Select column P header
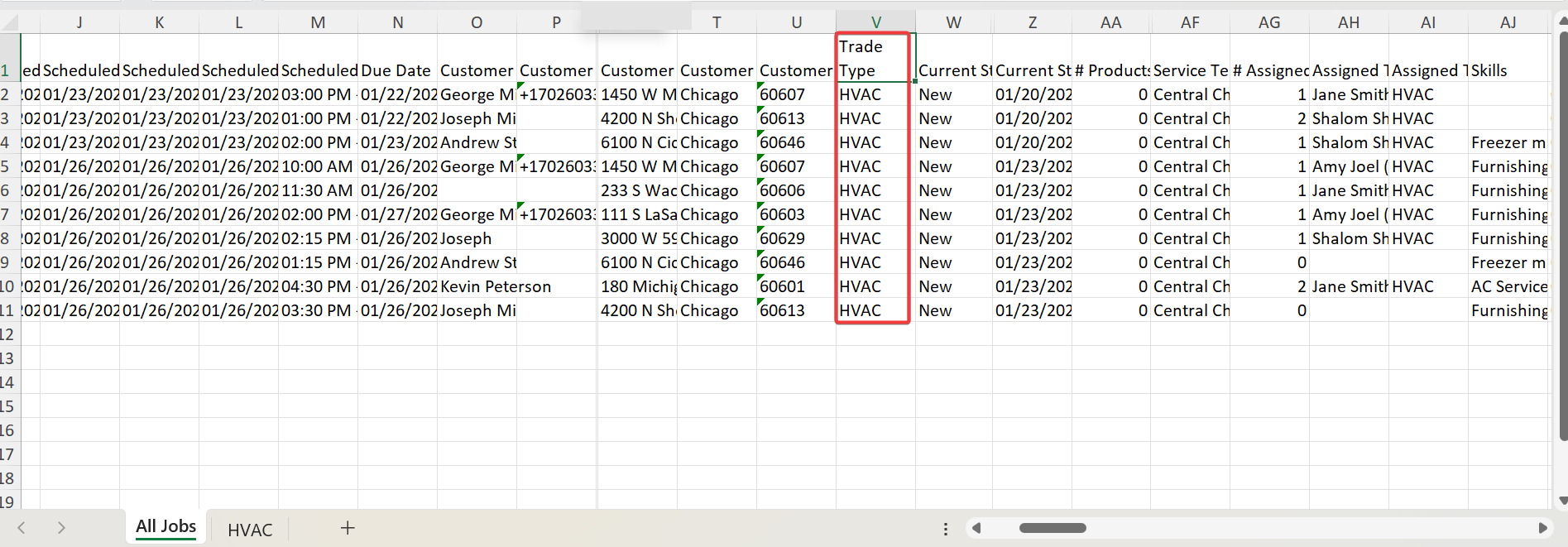This screenshot has height=547, width=1568. [x=556, y=22]
